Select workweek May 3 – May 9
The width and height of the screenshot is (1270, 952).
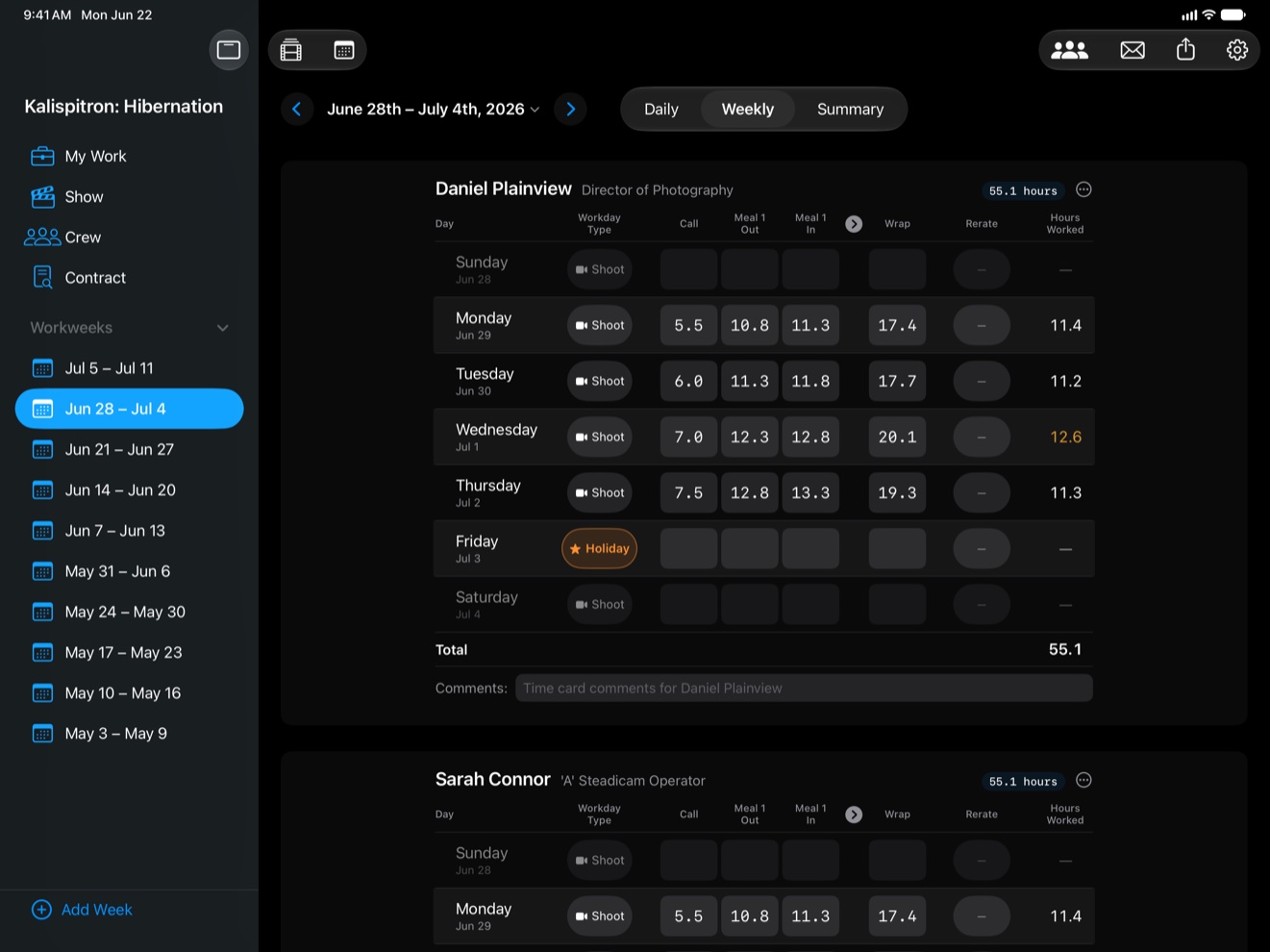[x=129, y=733]
